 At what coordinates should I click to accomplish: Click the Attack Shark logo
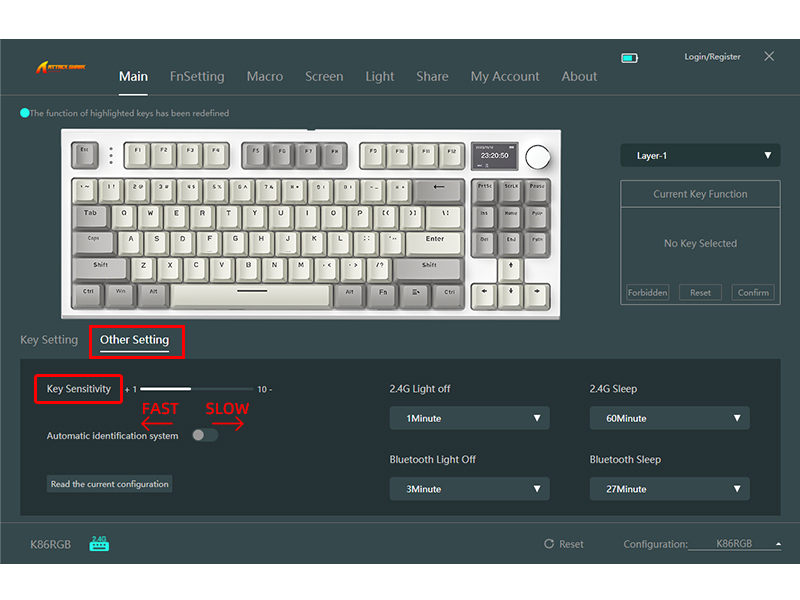pos(61,67)
